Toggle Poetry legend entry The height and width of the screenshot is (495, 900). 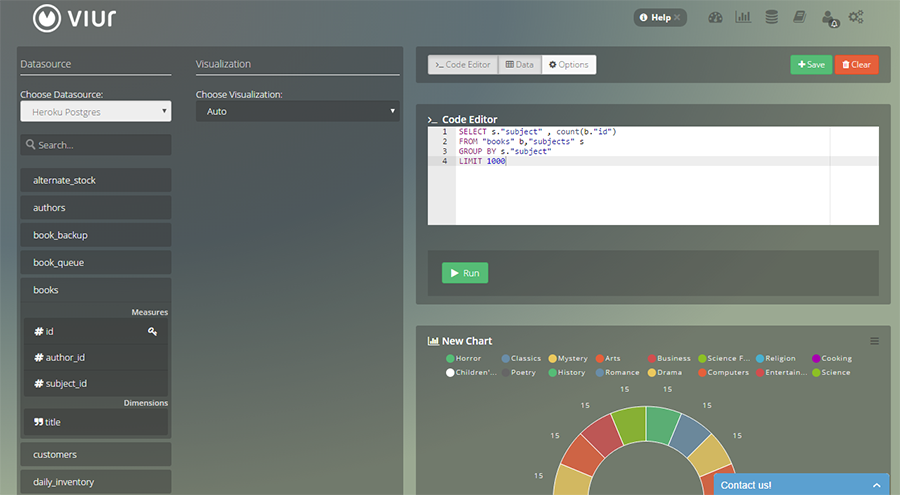click(x=519, y=373)
